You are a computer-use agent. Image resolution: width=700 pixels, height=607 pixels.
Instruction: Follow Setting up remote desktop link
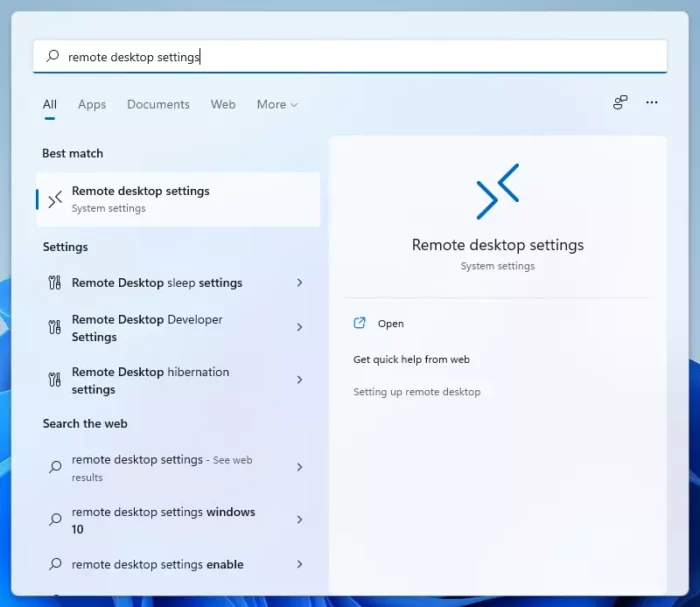tap(417, 392)
